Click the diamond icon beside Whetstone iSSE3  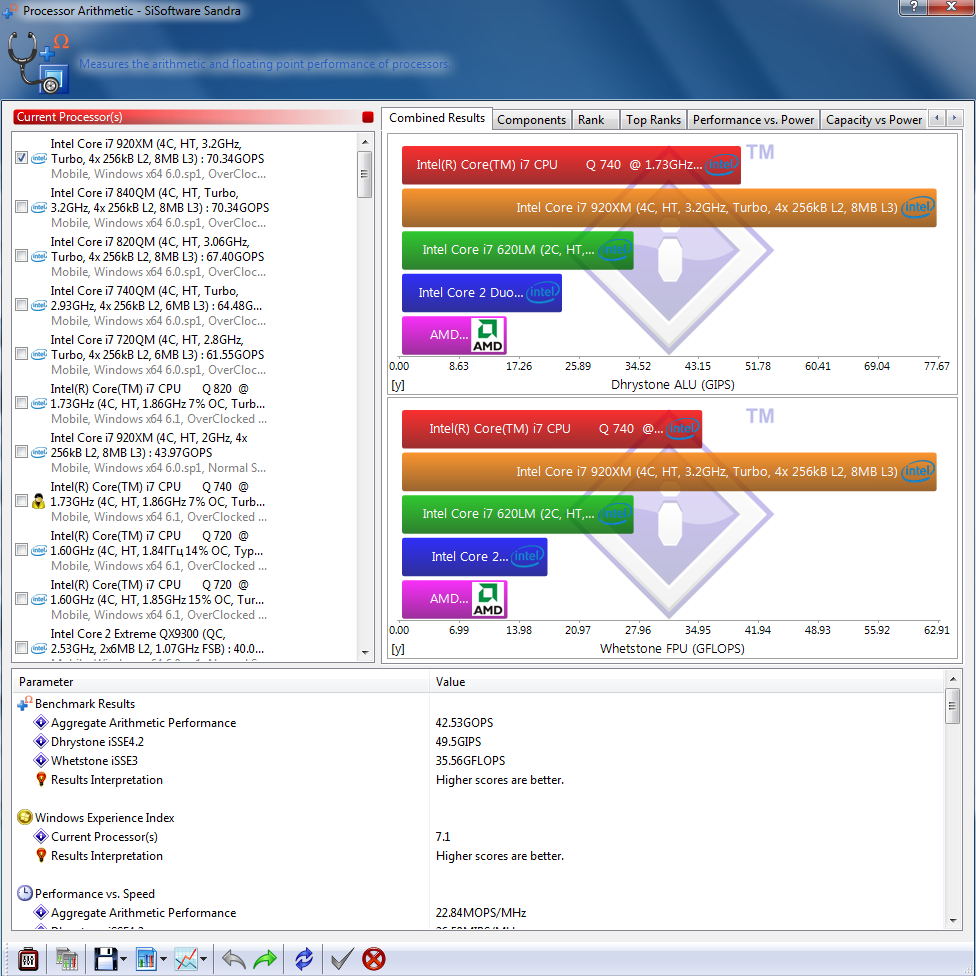pyautogui.click(x=41, y=761)
